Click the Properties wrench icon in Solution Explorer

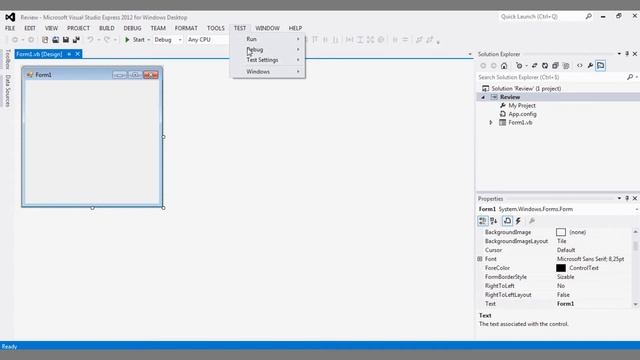pyautogui.click(x=590, y=66)
